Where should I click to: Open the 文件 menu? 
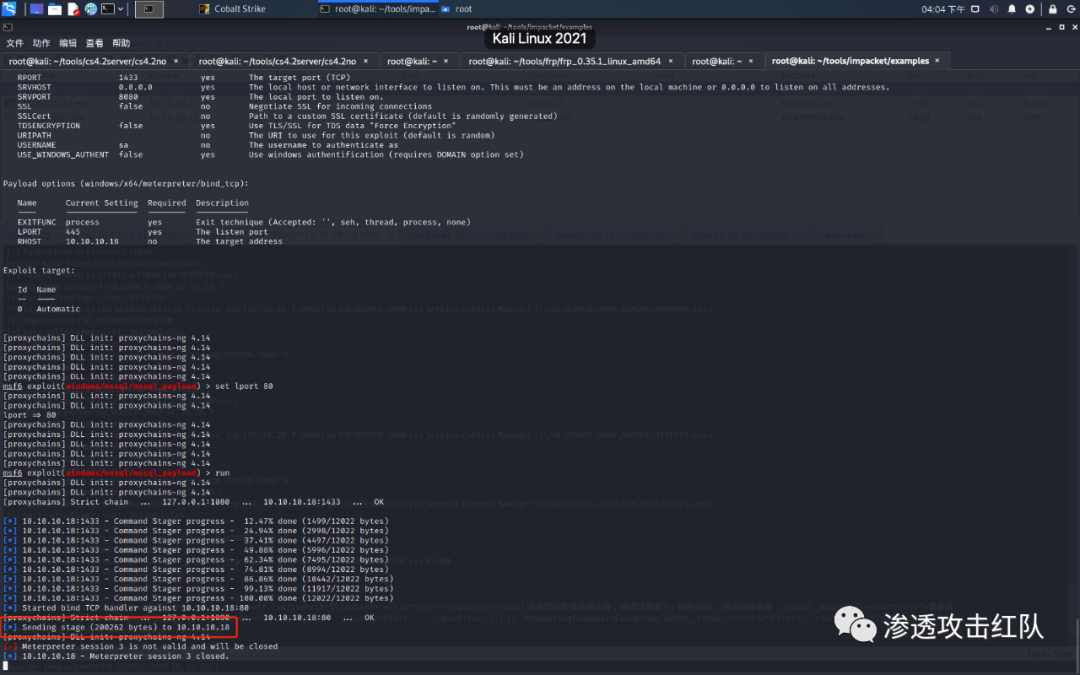click(x=14, y=43)
